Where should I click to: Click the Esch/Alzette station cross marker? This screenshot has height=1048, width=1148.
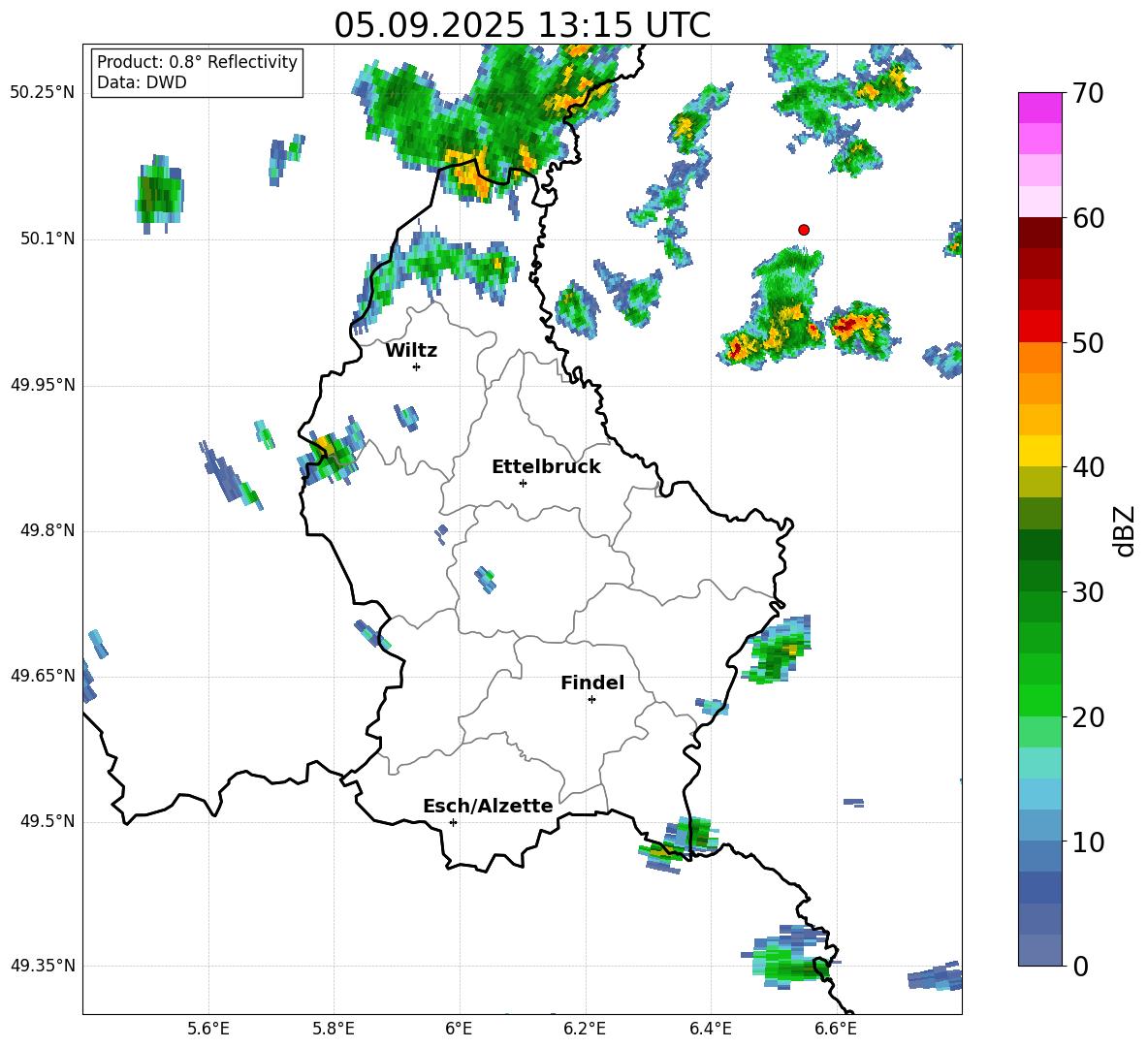(453, 822)
